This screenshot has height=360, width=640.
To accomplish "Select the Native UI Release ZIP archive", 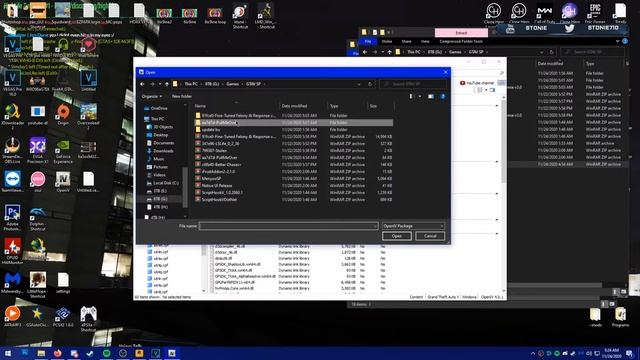I will (x=293, y=185).
